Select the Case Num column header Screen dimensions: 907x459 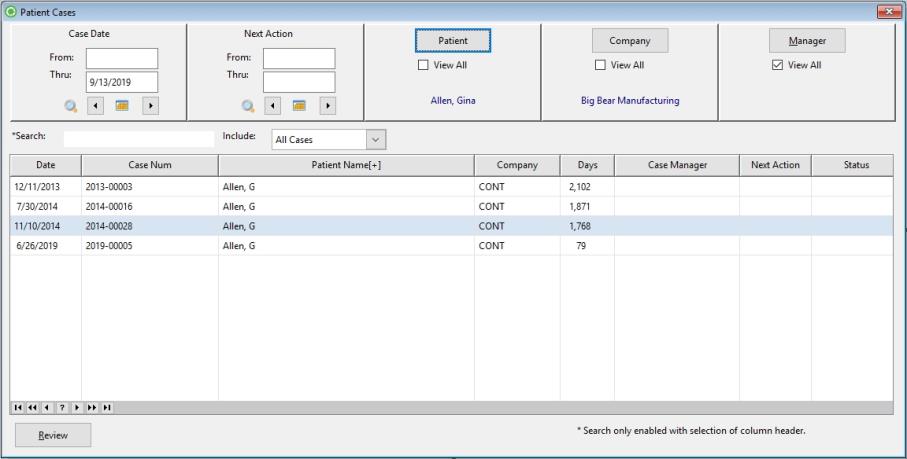[150, 165]
